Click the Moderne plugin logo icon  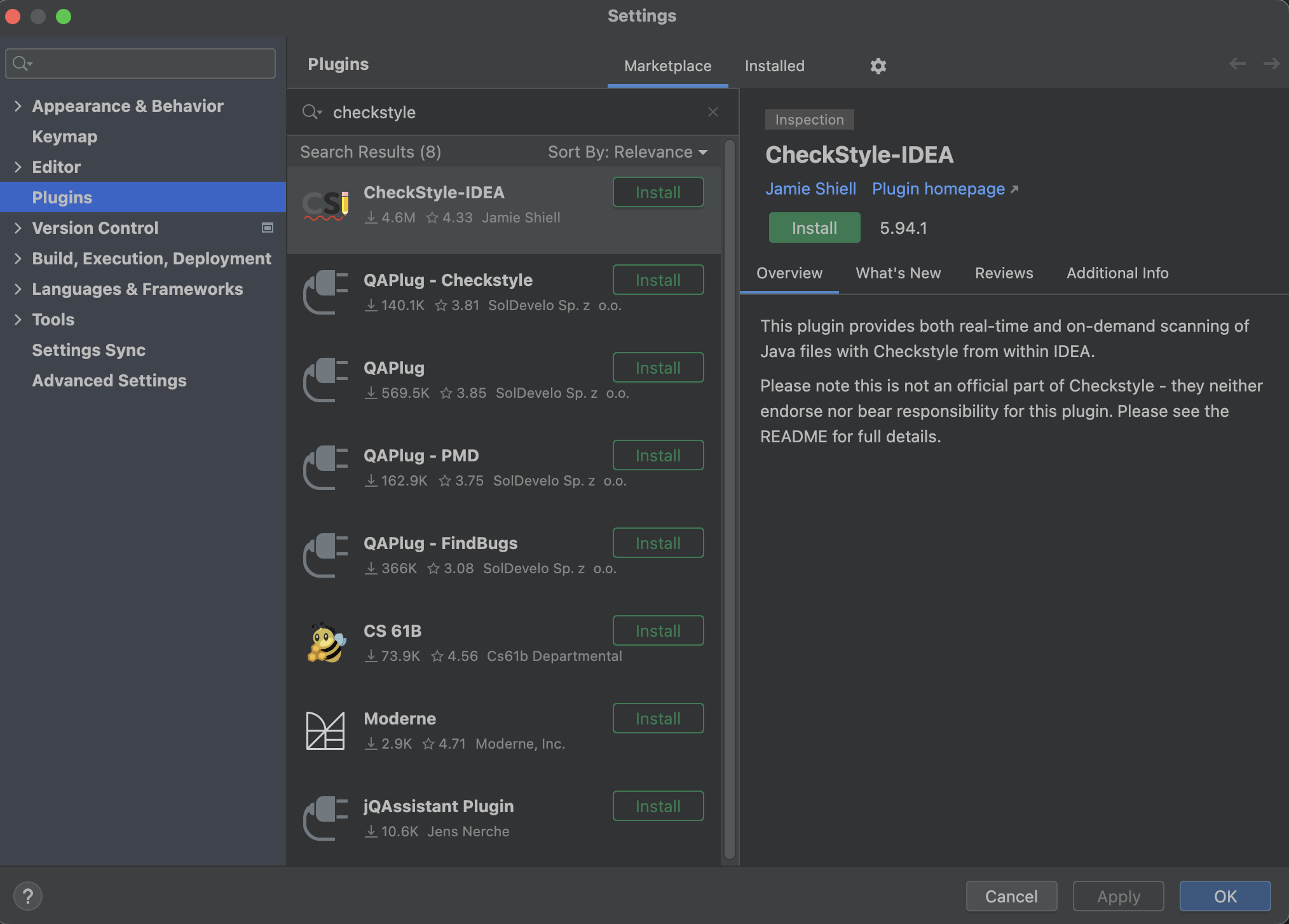click(x=325, y=731)
